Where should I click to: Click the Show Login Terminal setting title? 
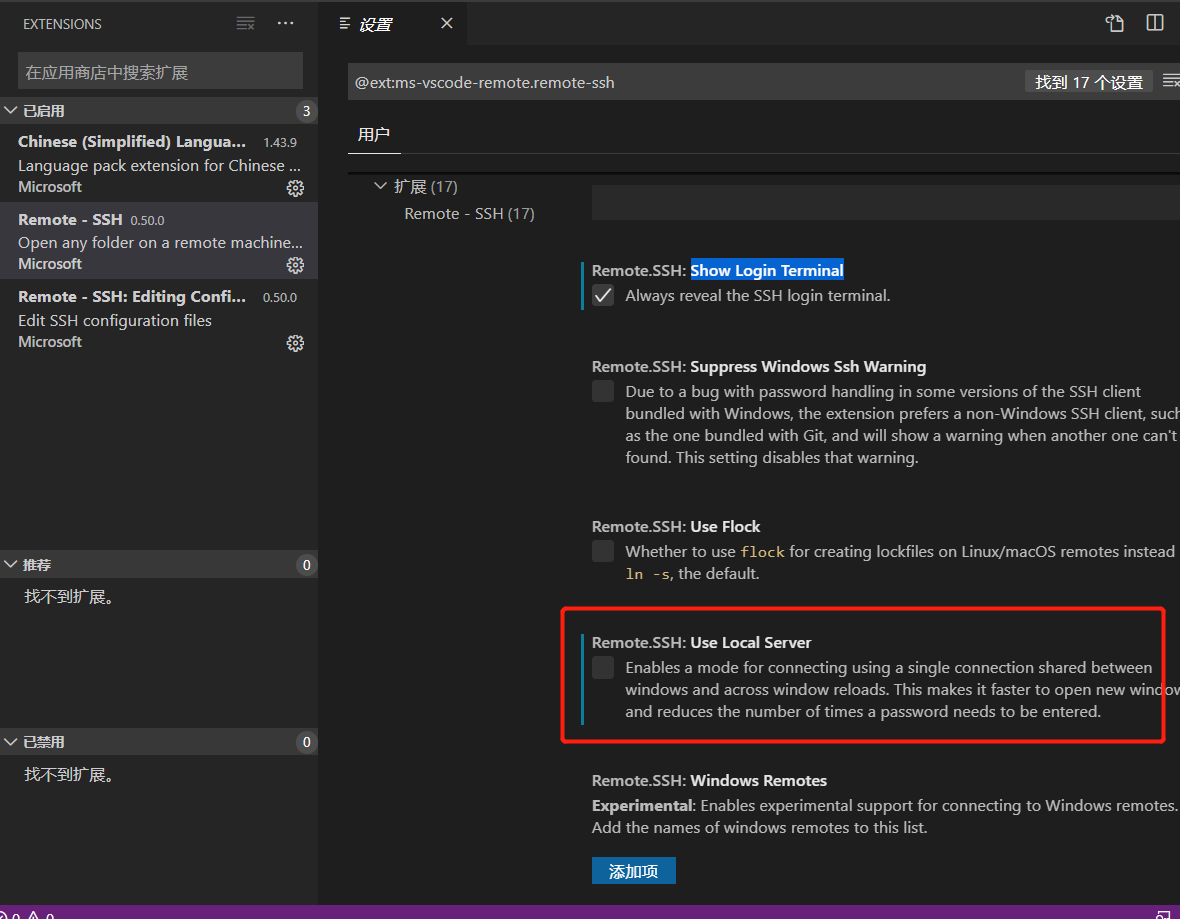tap(767, 270)
